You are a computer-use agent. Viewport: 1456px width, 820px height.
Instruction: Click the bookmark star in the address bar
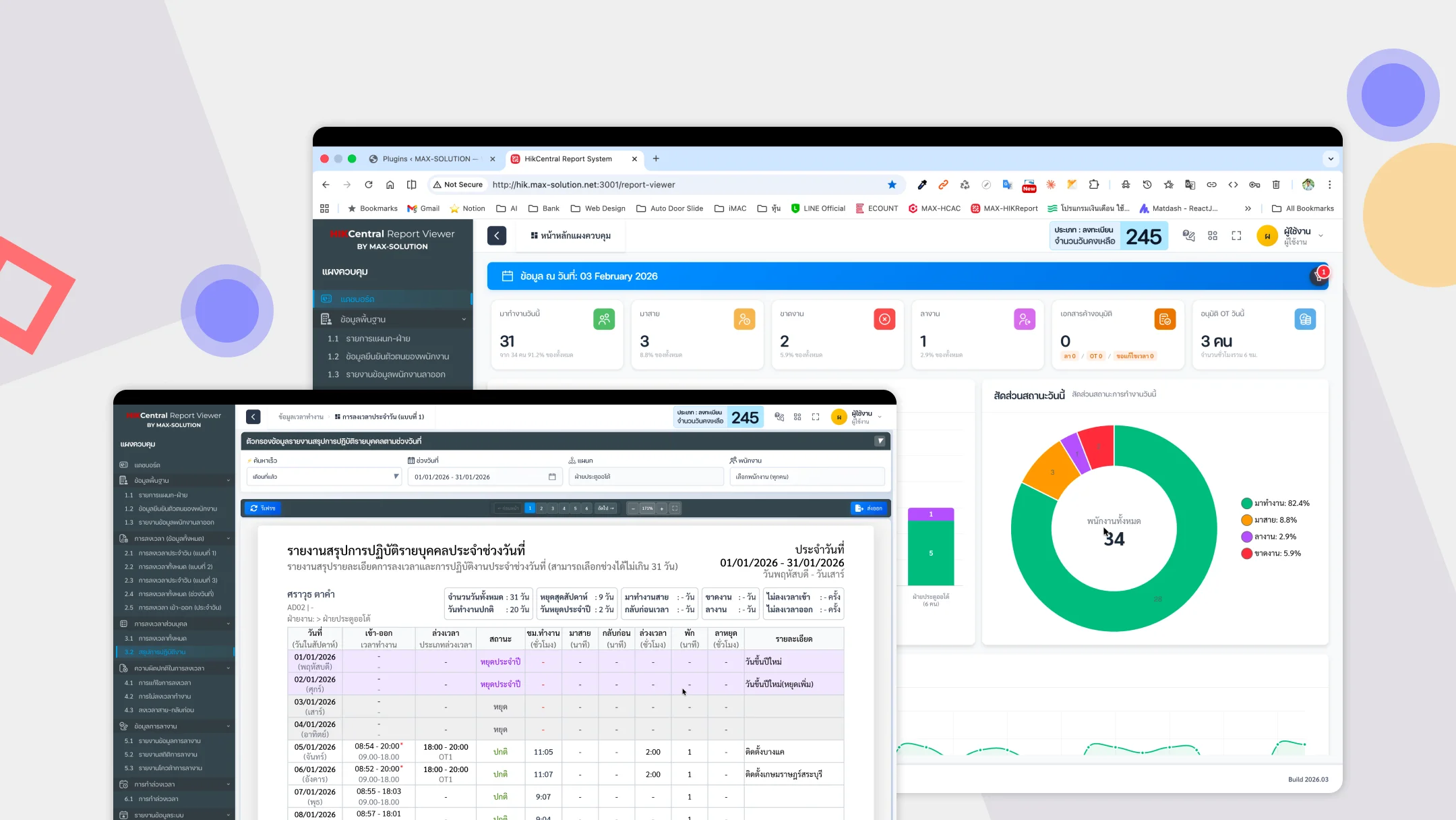[891, 184]
